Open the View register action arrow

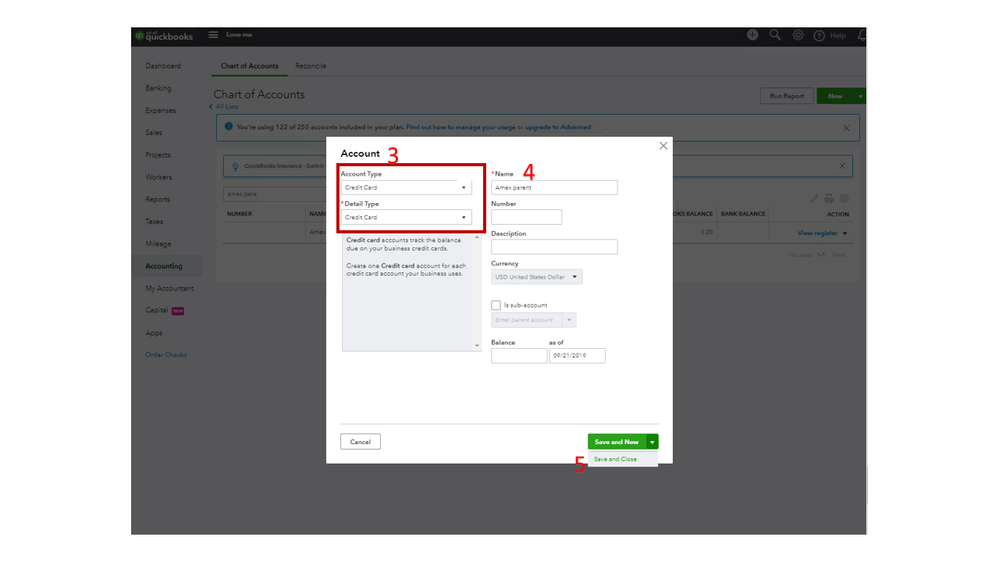(x=845, y=233)
